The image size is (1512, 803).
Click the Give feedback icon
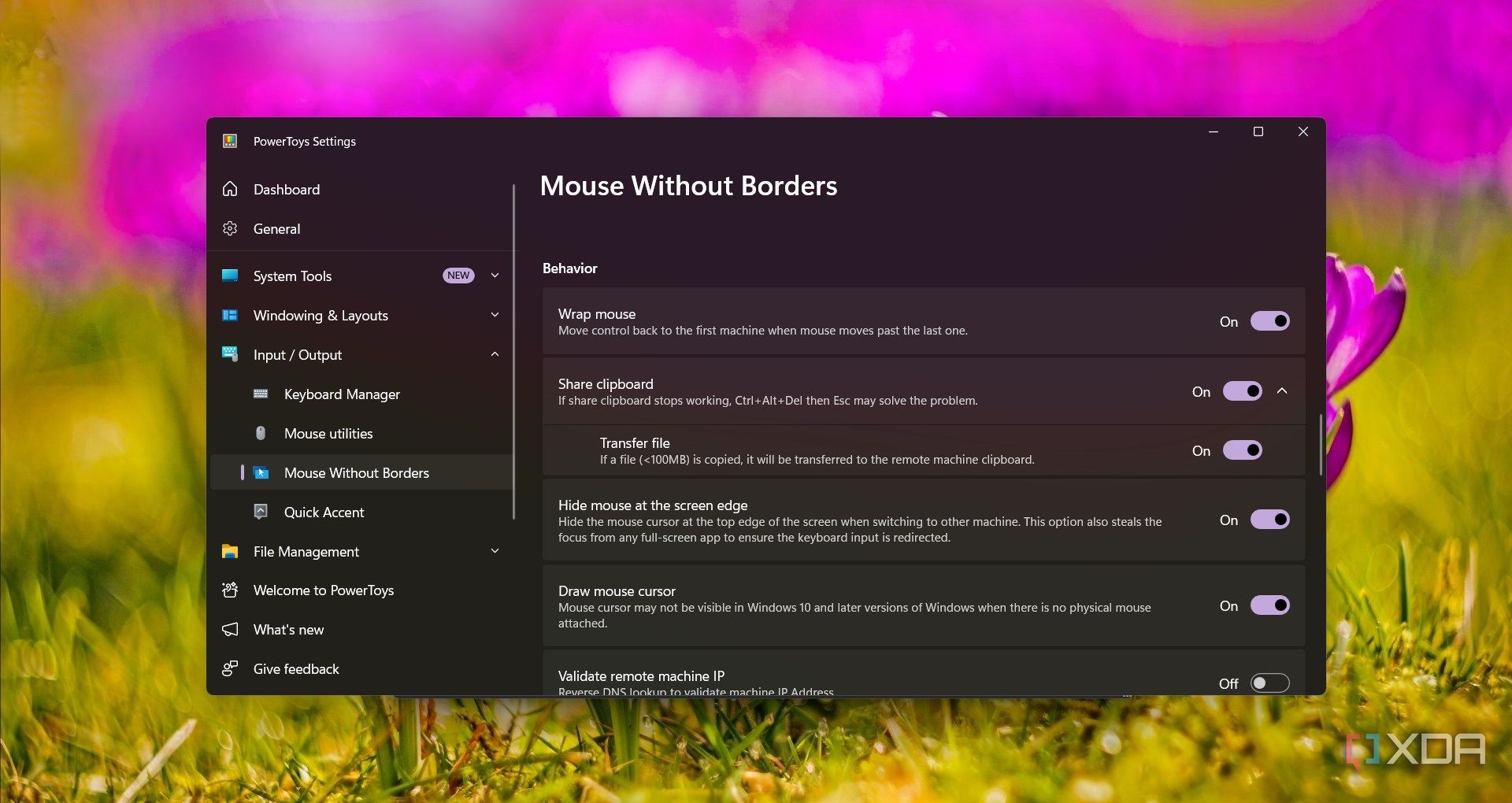tap(230, 668)
